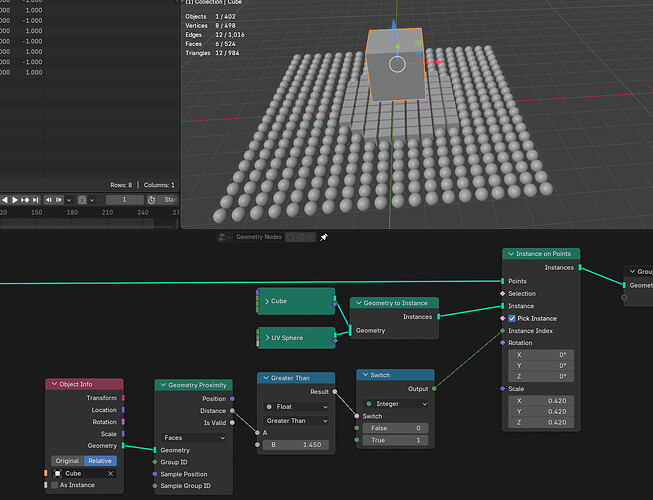Click the Scale Y field showing 0.420
The height and width of the screenshot is (500, 653).
pyautogui.click(x=541, y=411)
